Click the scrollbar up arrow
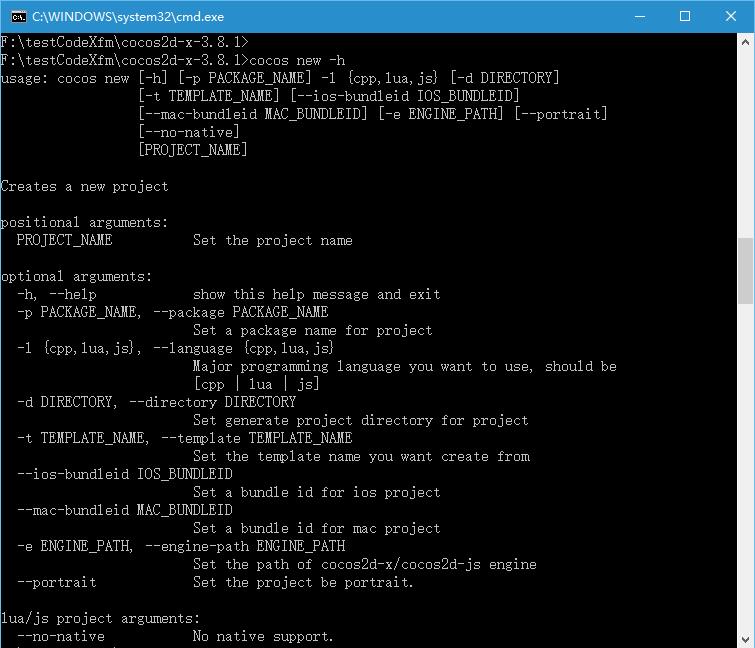755x648 pixels. pos(745,42)
